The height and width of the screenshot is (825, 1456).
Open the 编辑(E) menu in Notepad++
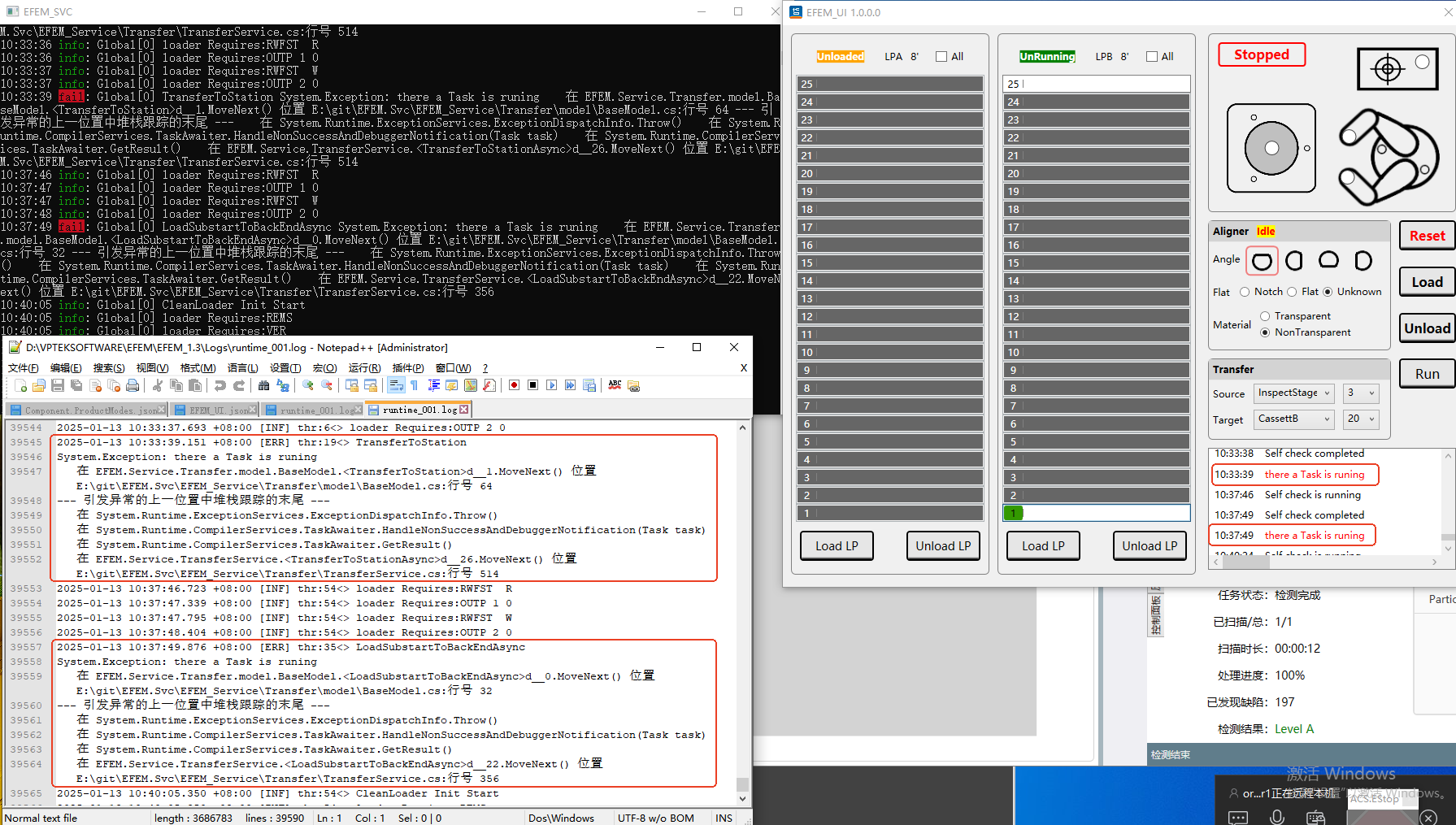click(66, 368)
